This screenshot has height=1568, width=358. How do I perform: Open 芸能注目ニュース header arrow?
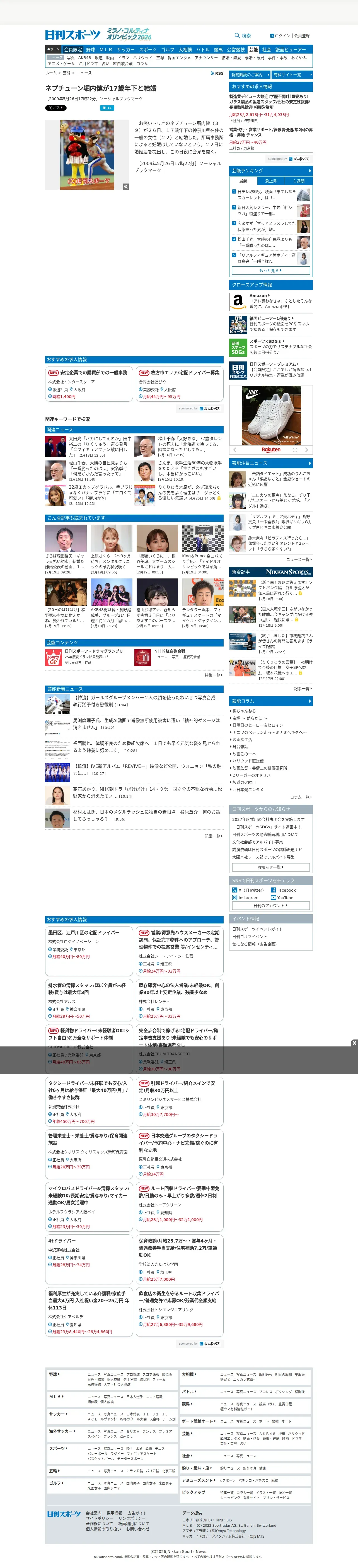tap(310, 463)
